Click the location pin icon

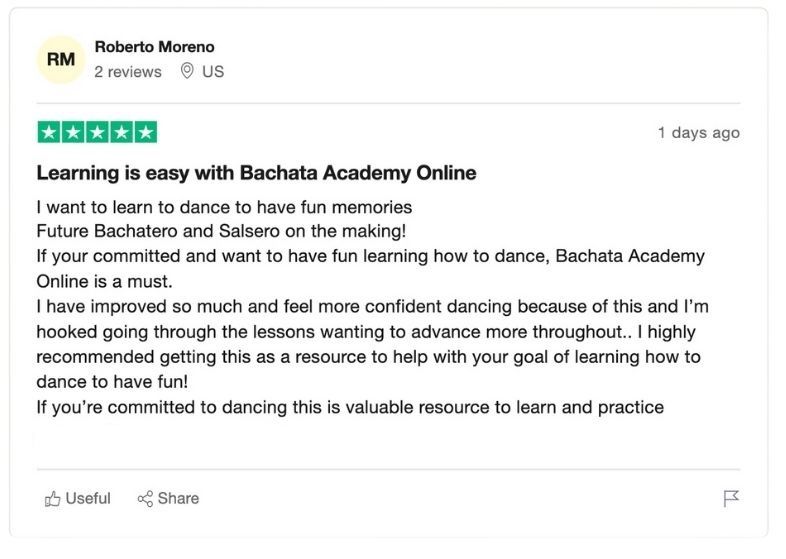[x=186, y=72]
